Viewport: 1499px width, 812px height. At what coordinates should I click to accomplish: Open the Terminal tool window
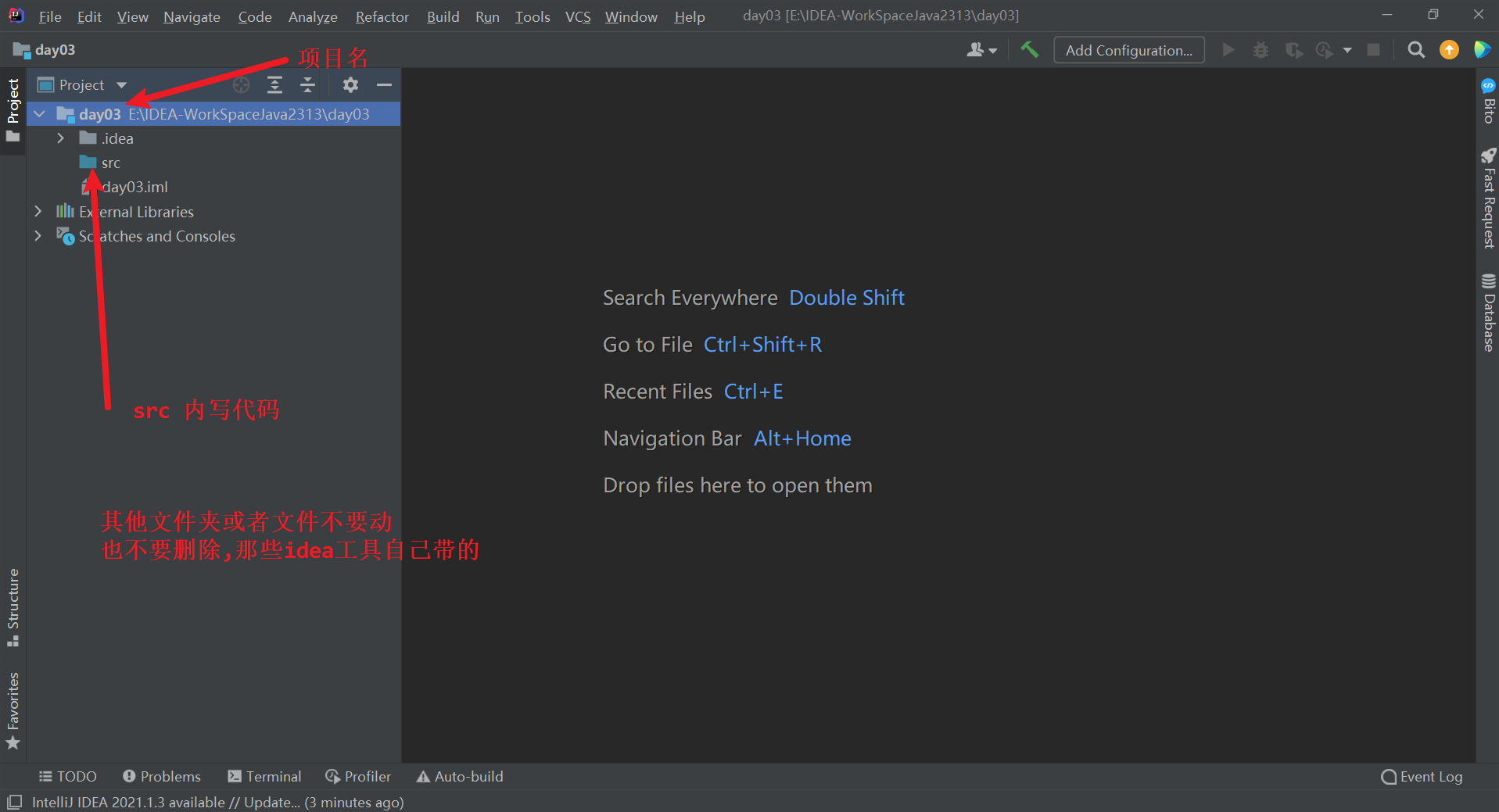264,776
